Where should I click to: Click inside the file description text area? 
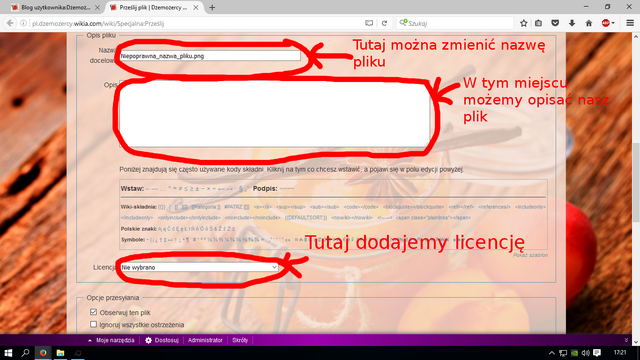point(274,114)
